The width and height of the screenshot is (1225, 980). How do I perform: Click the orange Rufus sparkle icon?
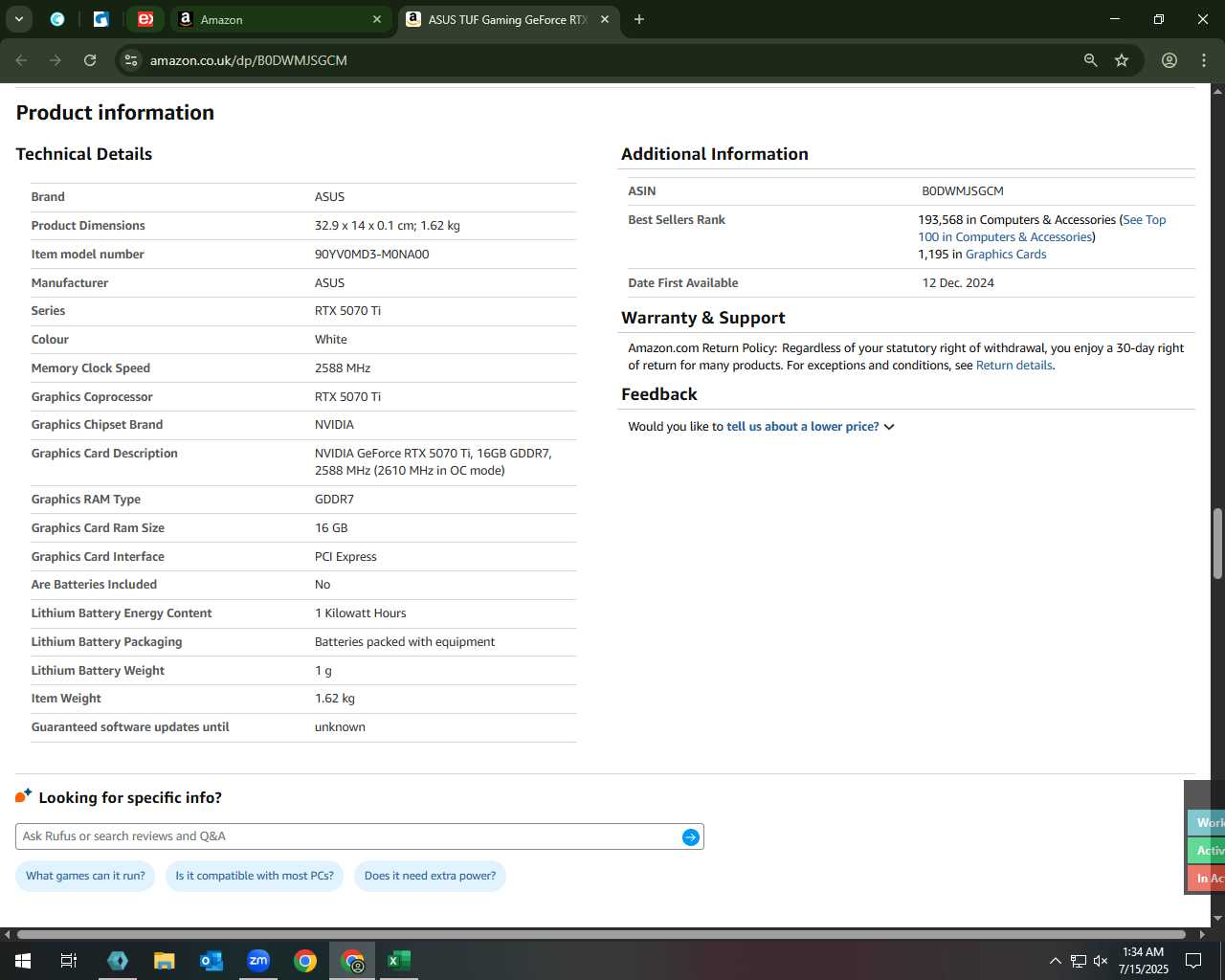(24, 796)
